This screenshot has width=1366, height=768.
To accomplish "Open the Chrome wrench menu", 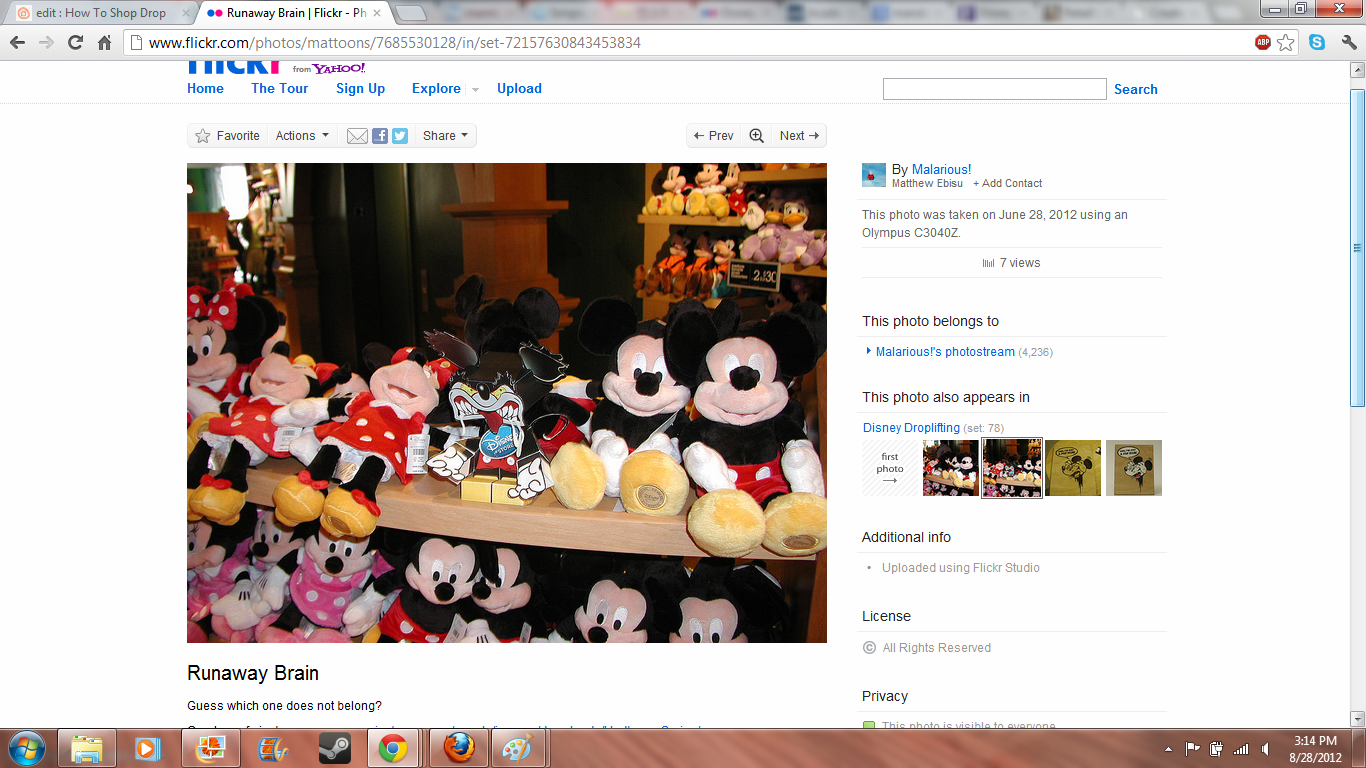I will pyautogui.click(x=1348, y=42).
